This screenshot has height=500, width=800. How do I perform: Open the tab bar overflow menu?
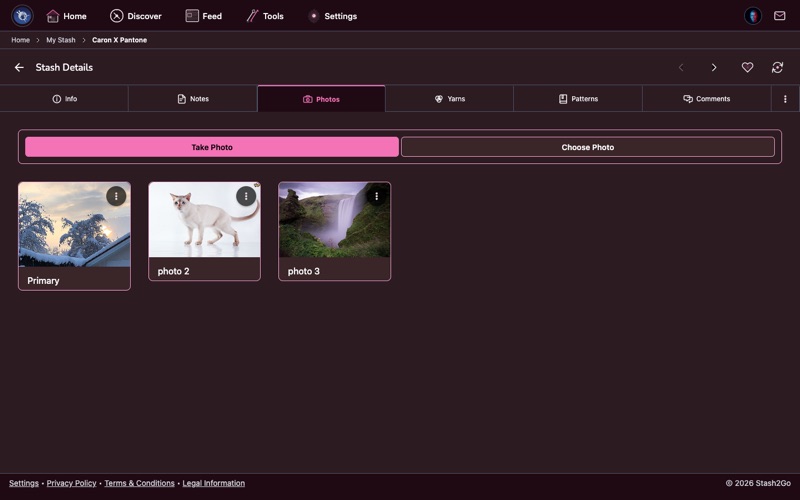(x=785, y=99)
